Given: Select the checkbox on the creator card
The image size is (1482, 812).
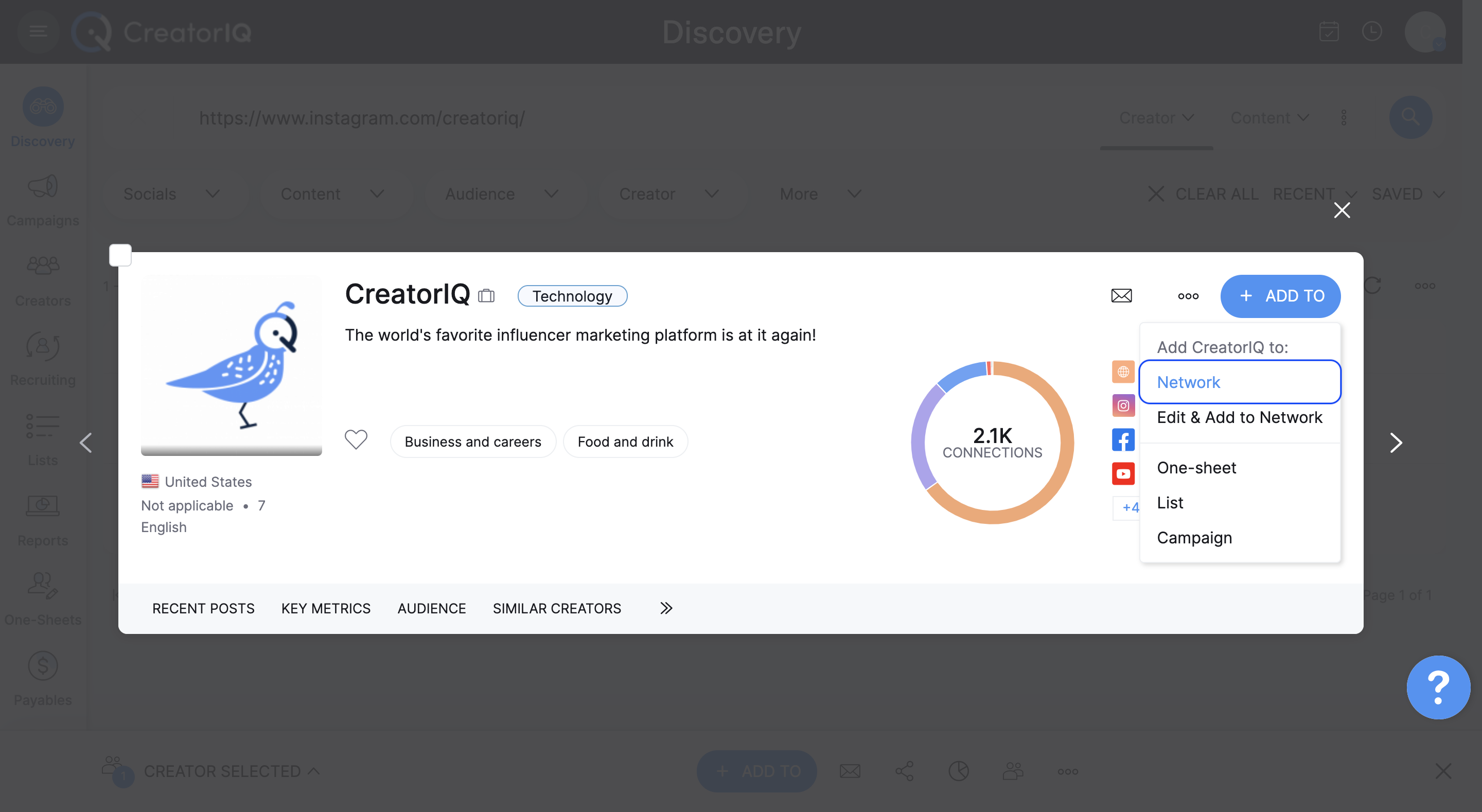Looking at the screenshot, I should [120, 254].
